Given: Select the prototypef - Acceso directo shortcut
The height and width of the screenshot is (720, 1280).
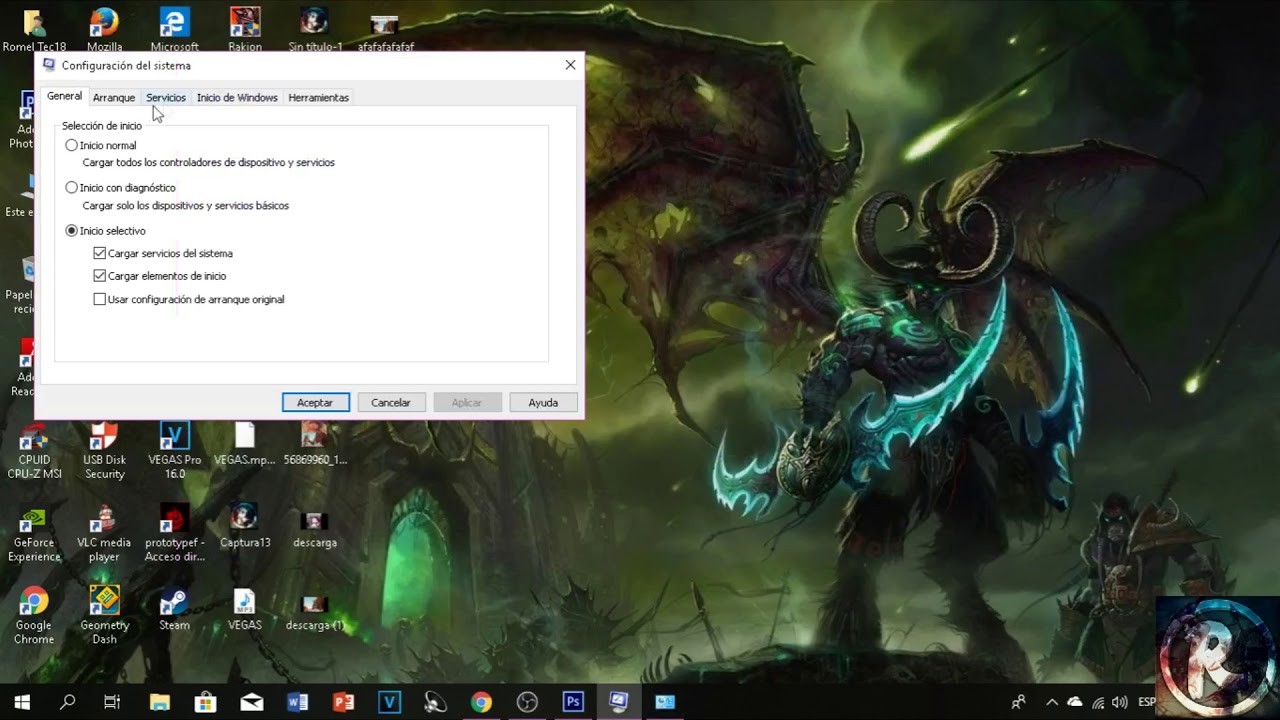Looking at the screenshot, I should tap(174, 534).
